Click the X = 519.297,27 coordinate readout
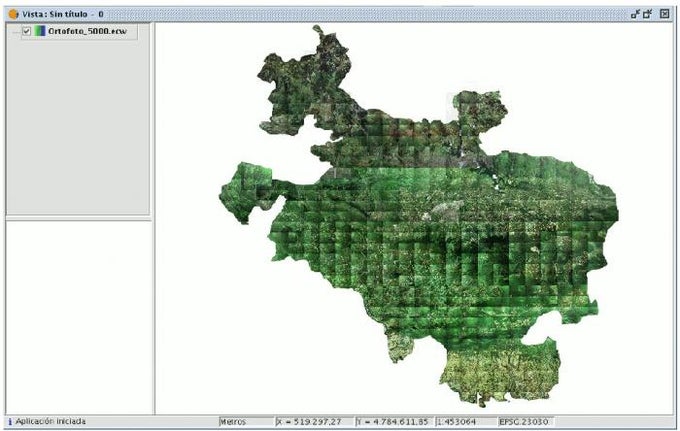Screen dimensions: 680x431 pyautogui.click(x=314, y=421)
